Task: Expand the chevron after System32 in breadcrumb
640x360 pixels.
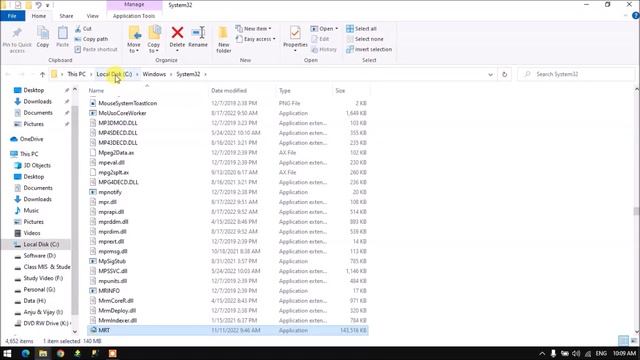Action: (205, 74)
